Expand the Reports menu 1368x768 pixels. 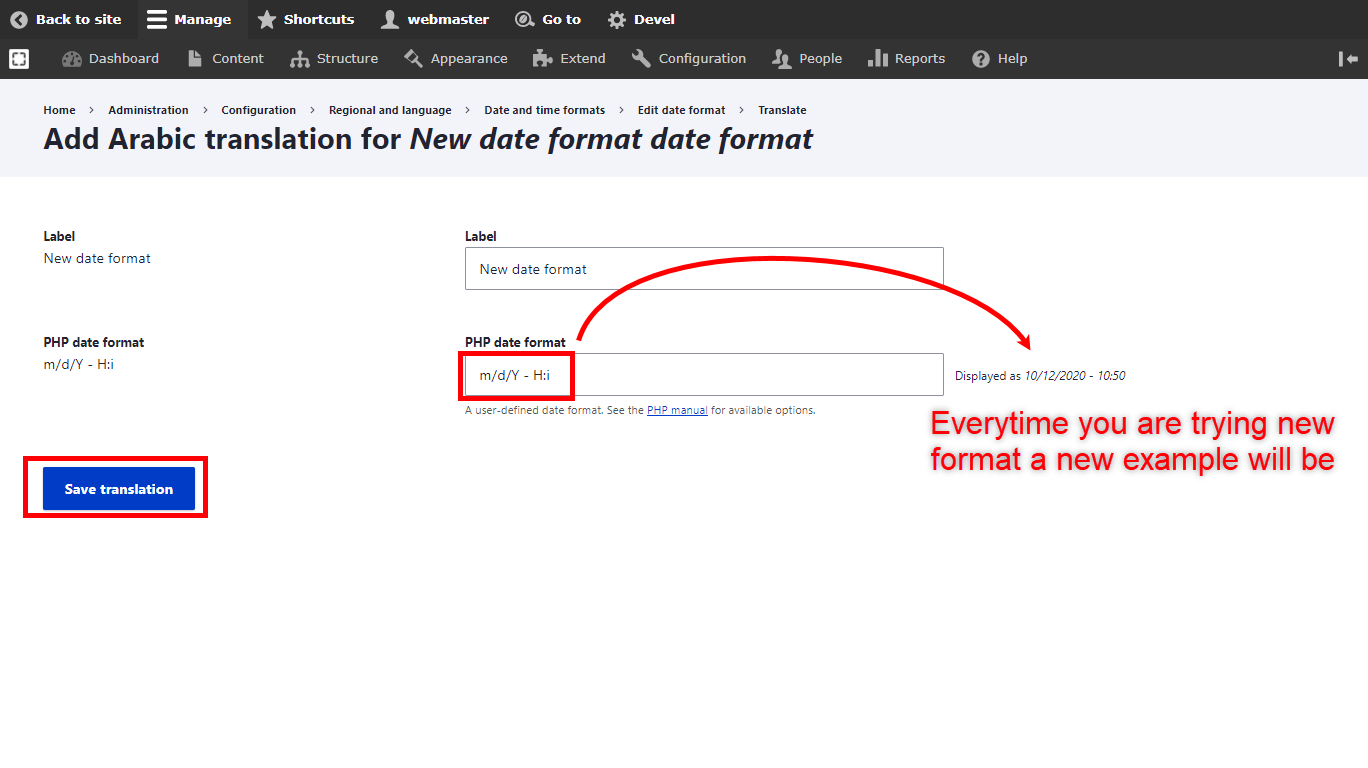[906, 59]
